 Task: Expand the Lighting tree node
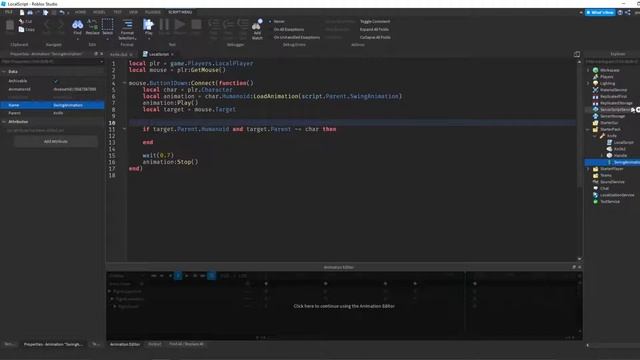(588, 83)
